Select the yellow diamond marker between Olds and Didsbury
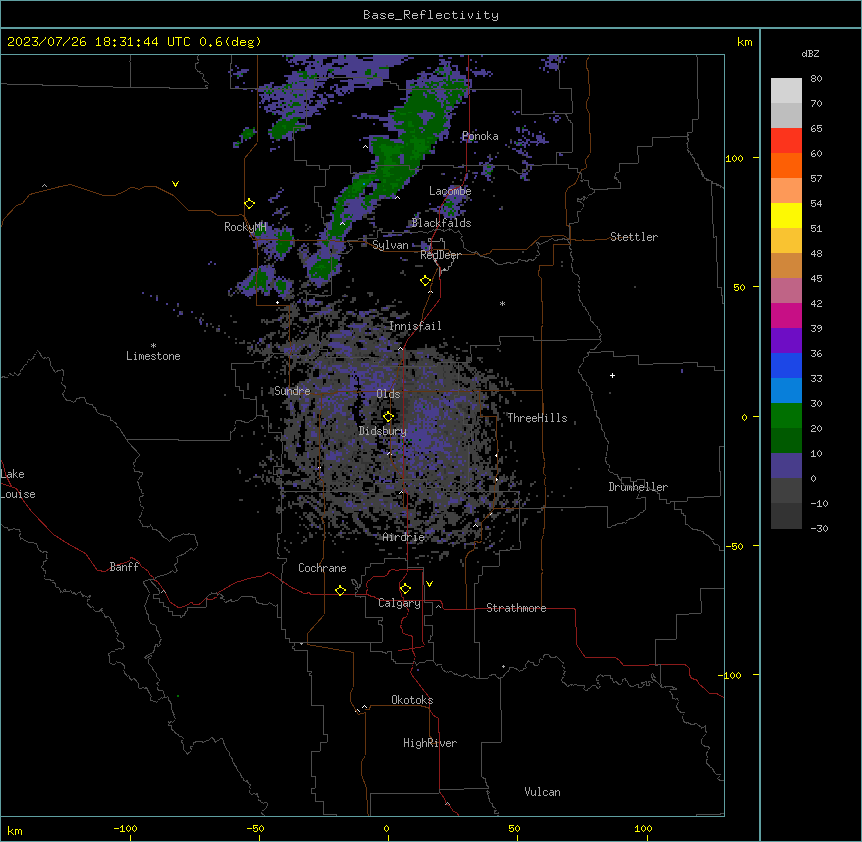This screenshot has height=842, width=862. (388, 417)
